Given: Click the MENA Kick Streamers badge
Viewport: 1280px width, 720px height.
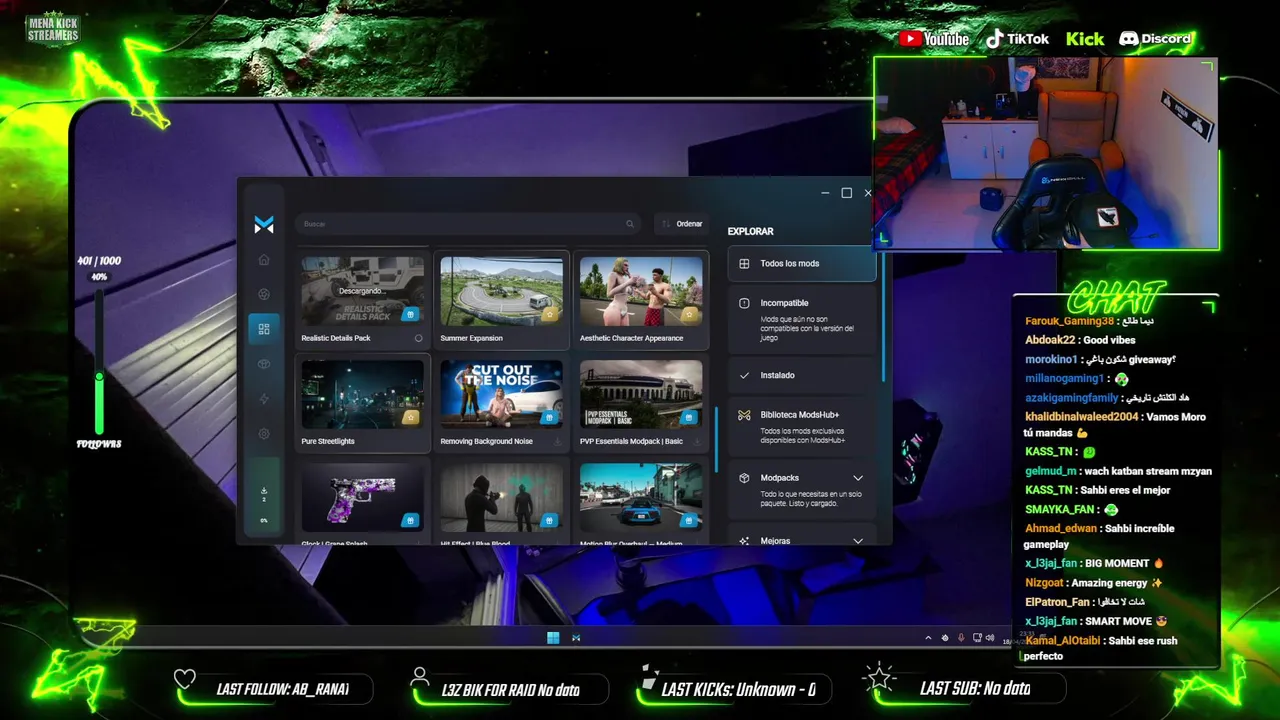Looking at the screenshot, I should tap(52, 29).
